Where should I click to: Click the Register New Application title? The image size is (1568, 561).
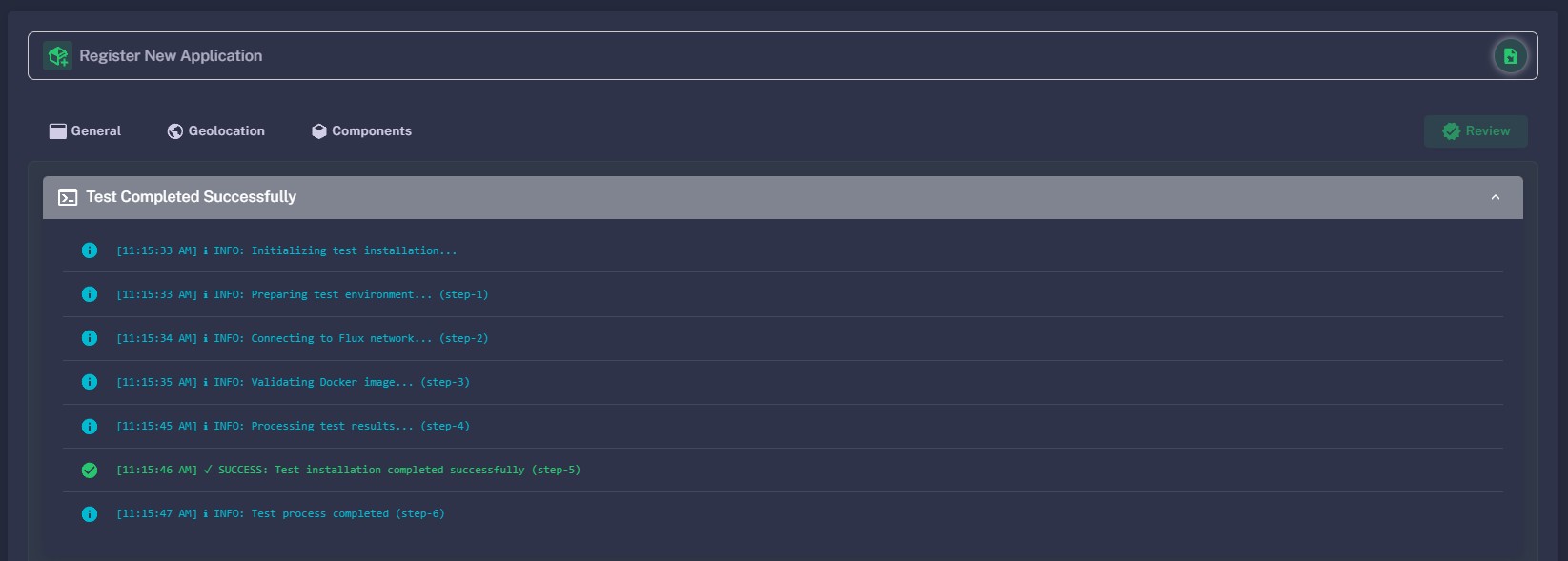[x=171, y=56]
